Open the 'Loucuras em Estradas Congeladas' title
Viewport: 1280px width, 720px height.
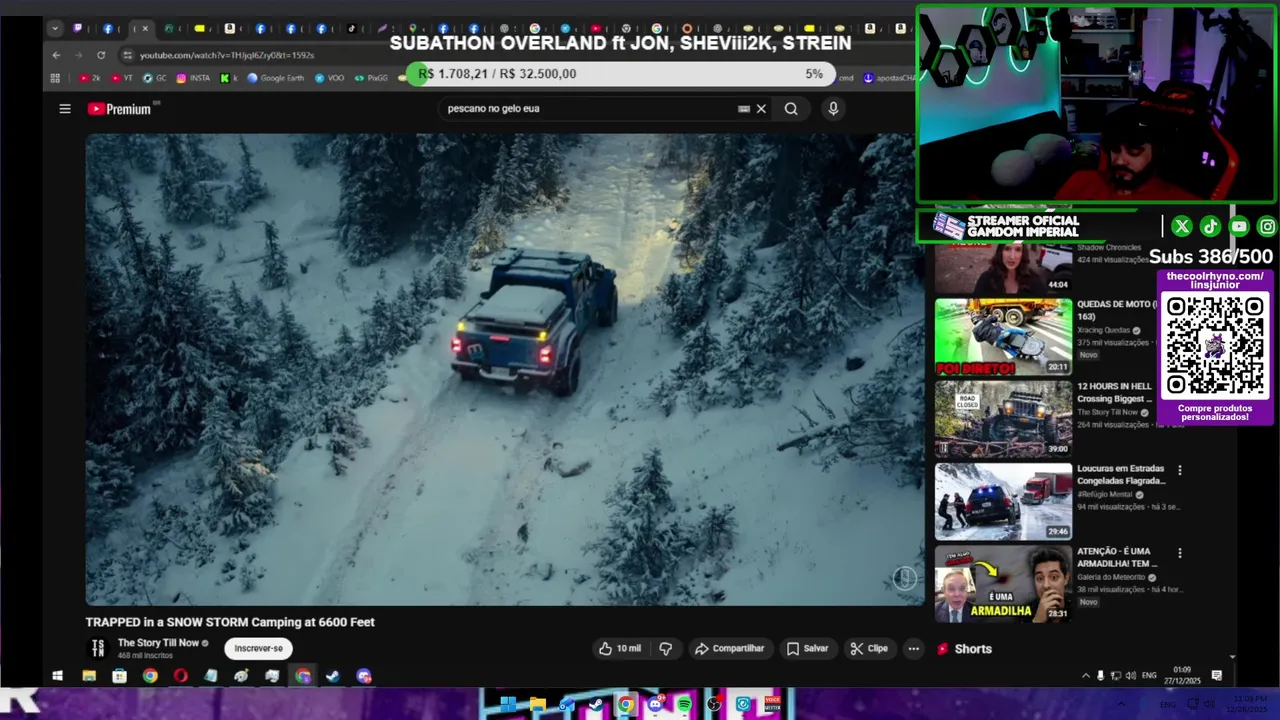[1120, 474]
